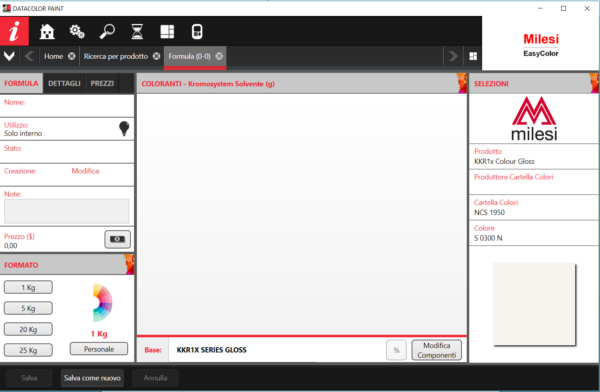Select the 20 Kg format
This screenshot has width=600, height=392.
tap(28, 329)
